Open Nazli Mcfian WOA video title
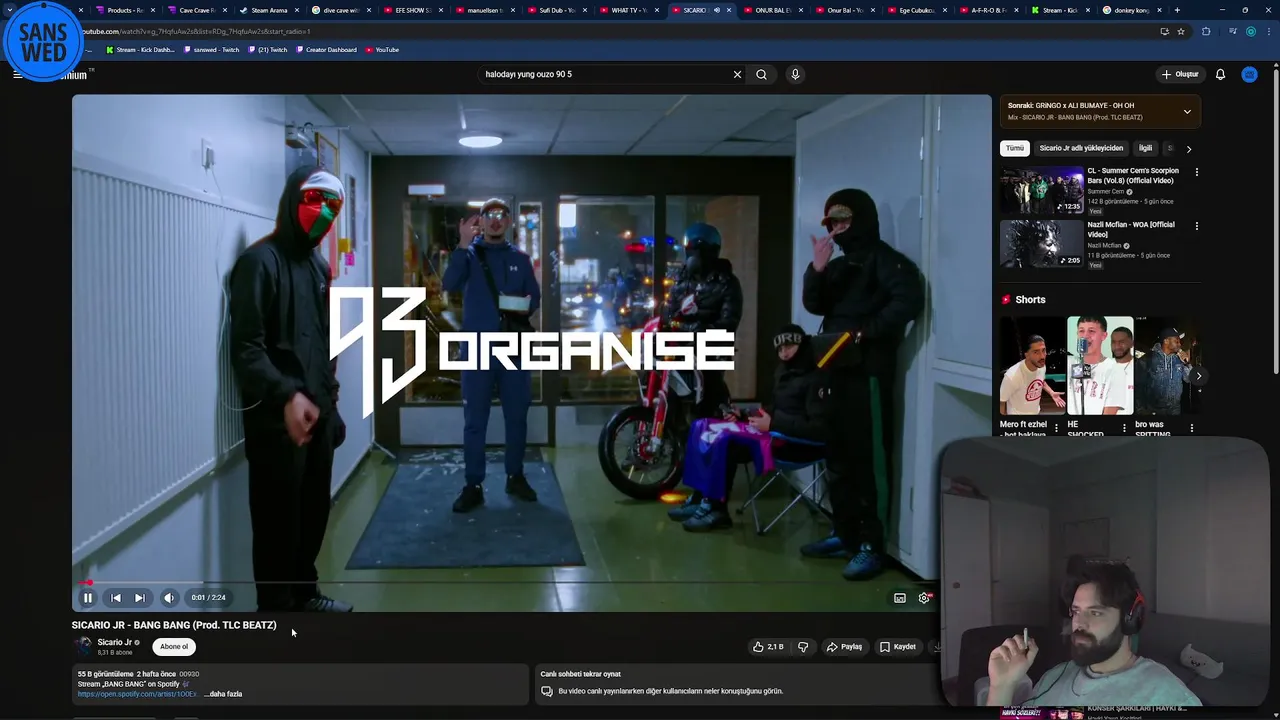This screenshot has height=720, width=1280. click(x=1131, y=229)
